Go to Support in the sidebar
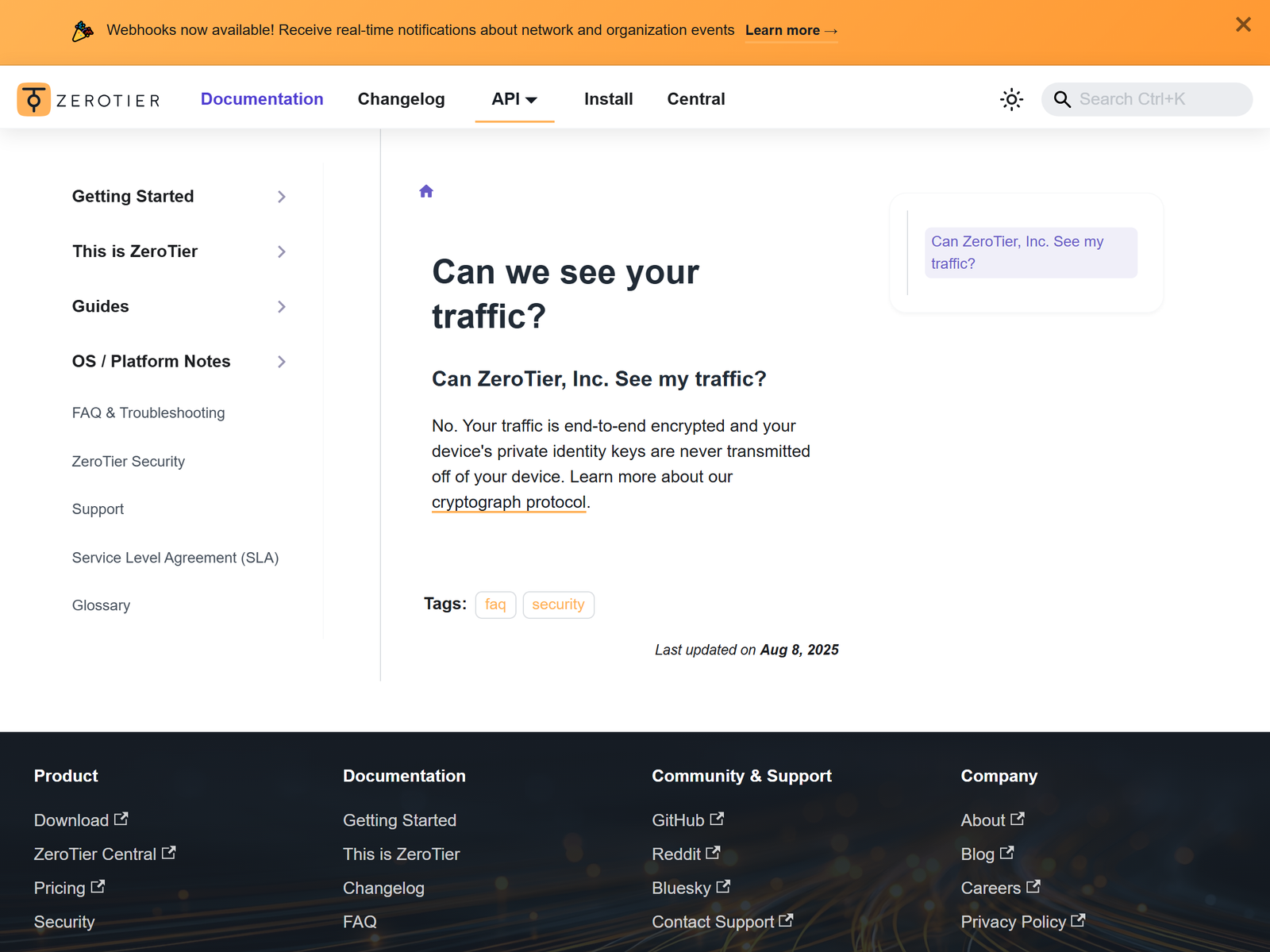This screenshot has width=1270, height=952. (98, 509)
